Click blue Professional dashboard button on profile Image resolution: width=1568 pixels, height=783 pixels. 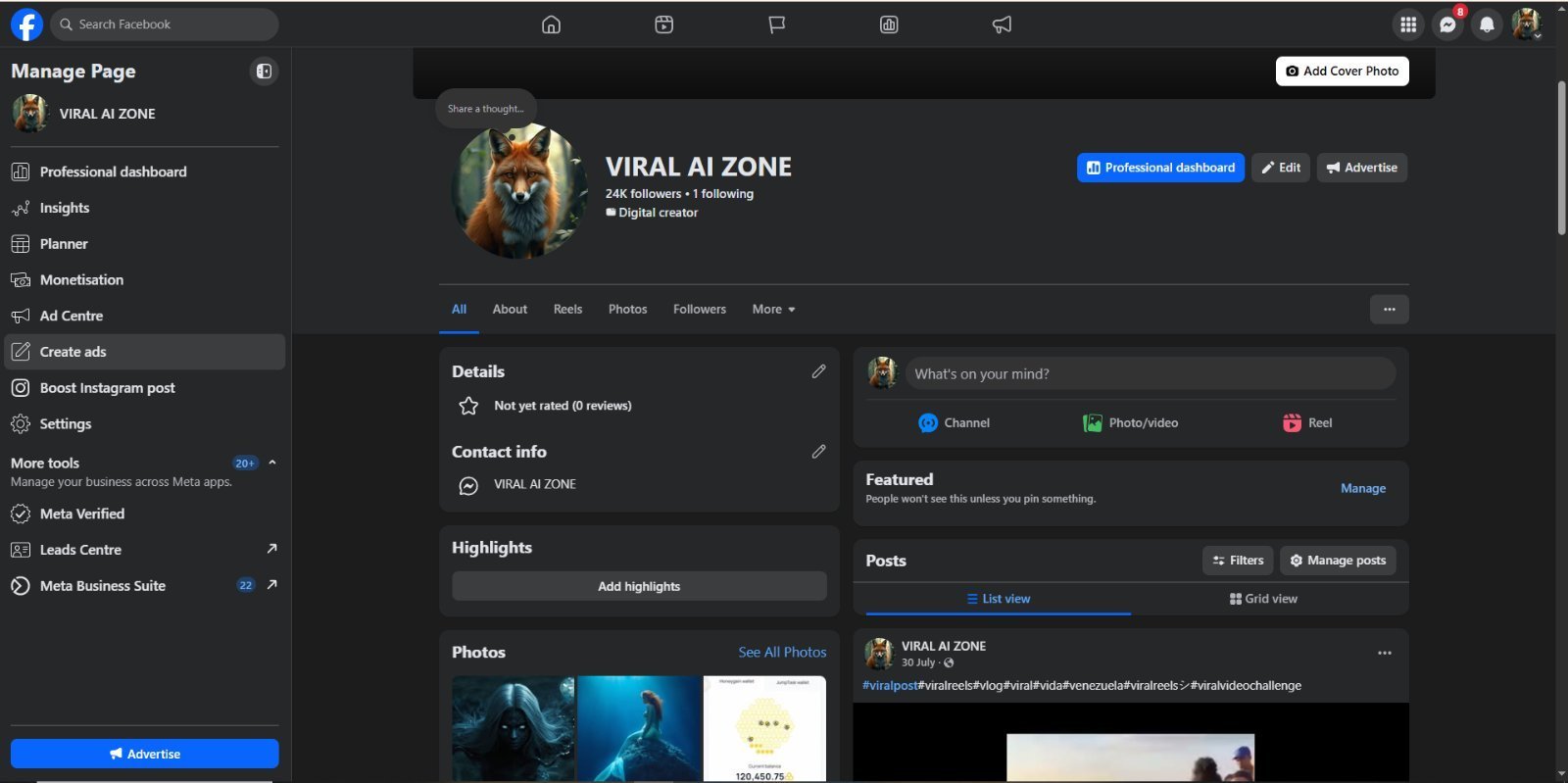click(1160, 168)
